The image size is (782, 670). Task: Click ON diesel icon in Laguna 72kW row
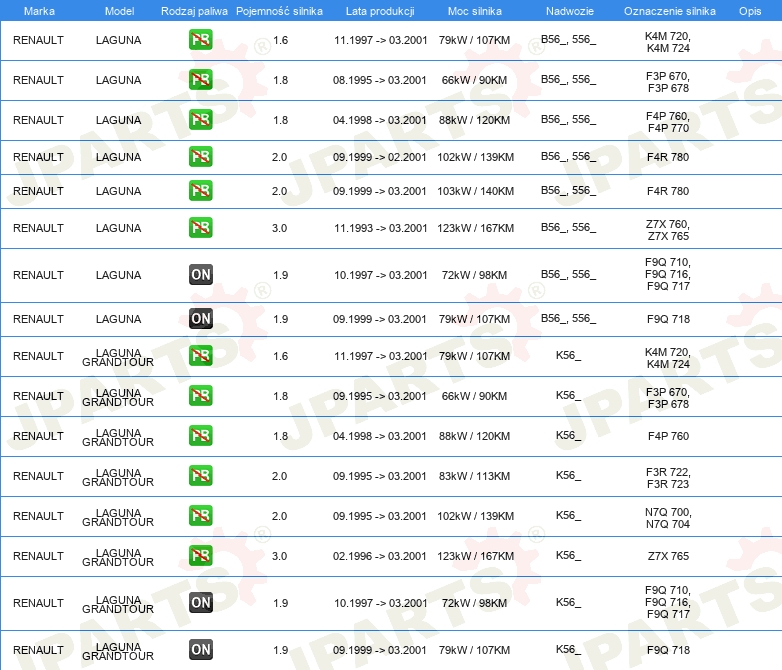click(x=201, y=274)
